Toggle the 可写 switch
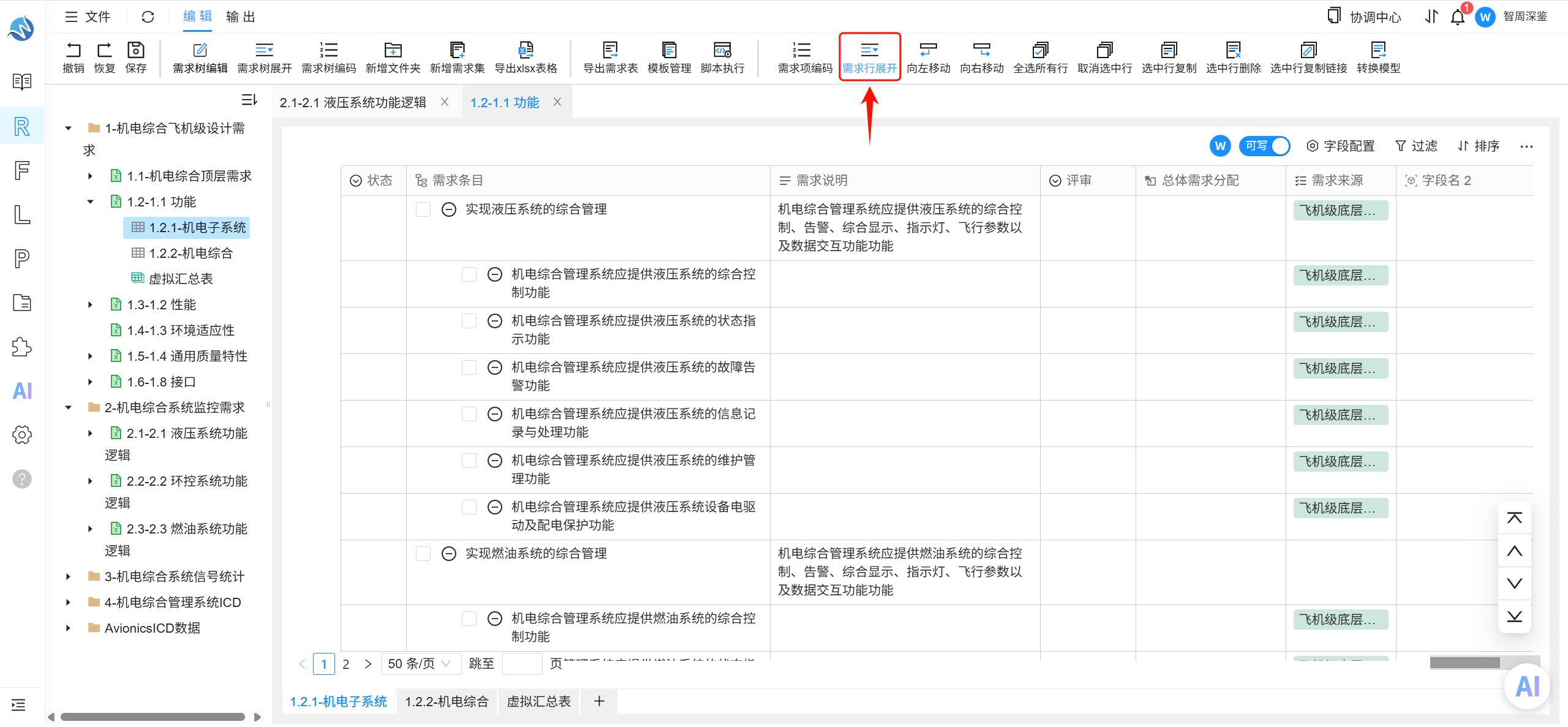This screenshot has width=1568, height=727. (1264, 146)
